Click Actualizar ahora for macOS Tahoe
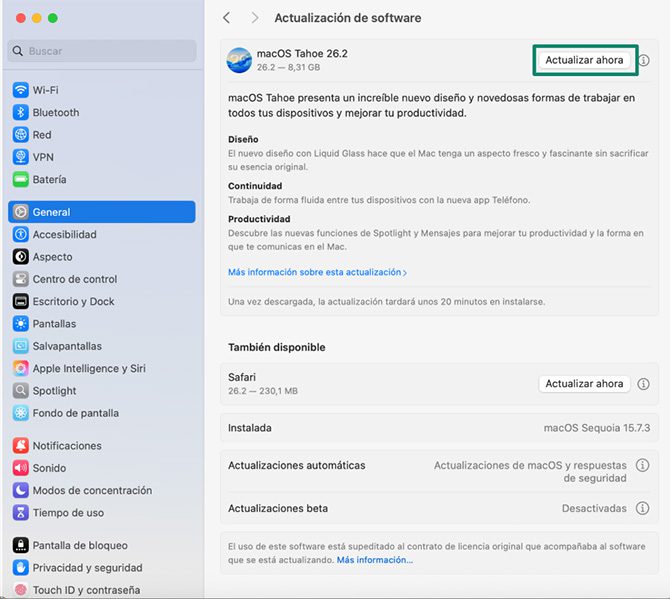 point(585,60)
